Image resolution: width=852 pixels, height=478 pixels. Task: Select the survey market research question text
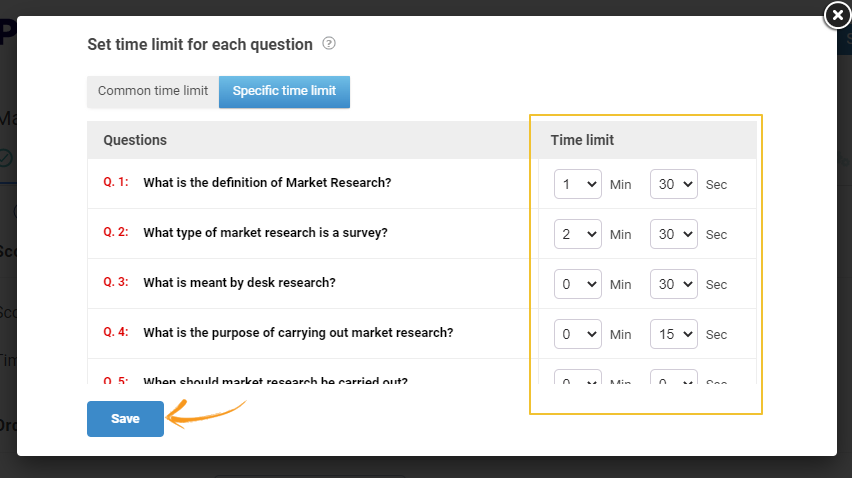click(265, 233)
